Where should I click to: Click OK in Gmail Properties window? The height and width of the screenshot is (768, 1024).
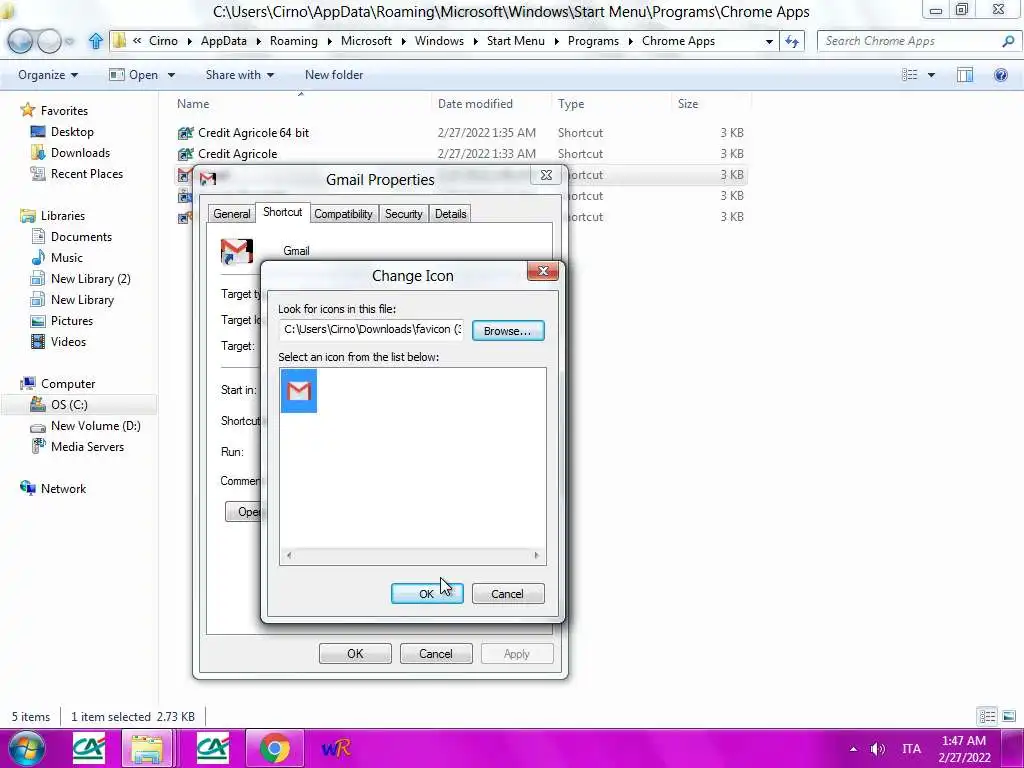[355, 654]
